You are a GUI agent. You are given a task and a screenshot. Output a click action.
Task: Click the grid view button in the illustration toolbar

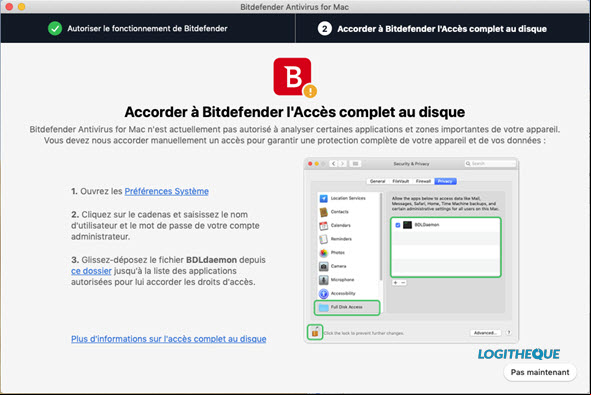coord(355,164)
